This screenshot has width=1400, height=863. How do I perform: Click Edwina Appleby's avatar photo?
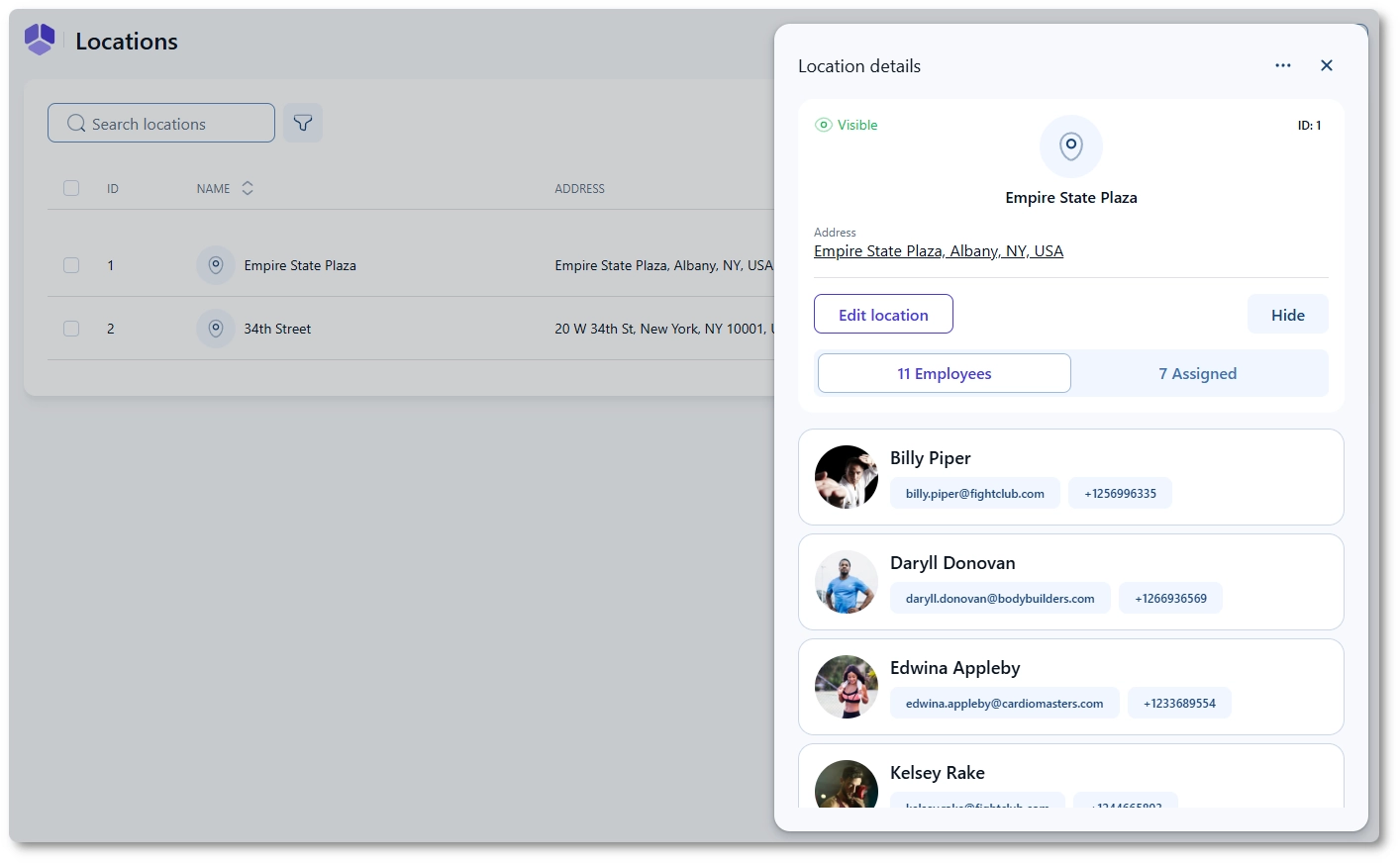(x=847, y=687)
